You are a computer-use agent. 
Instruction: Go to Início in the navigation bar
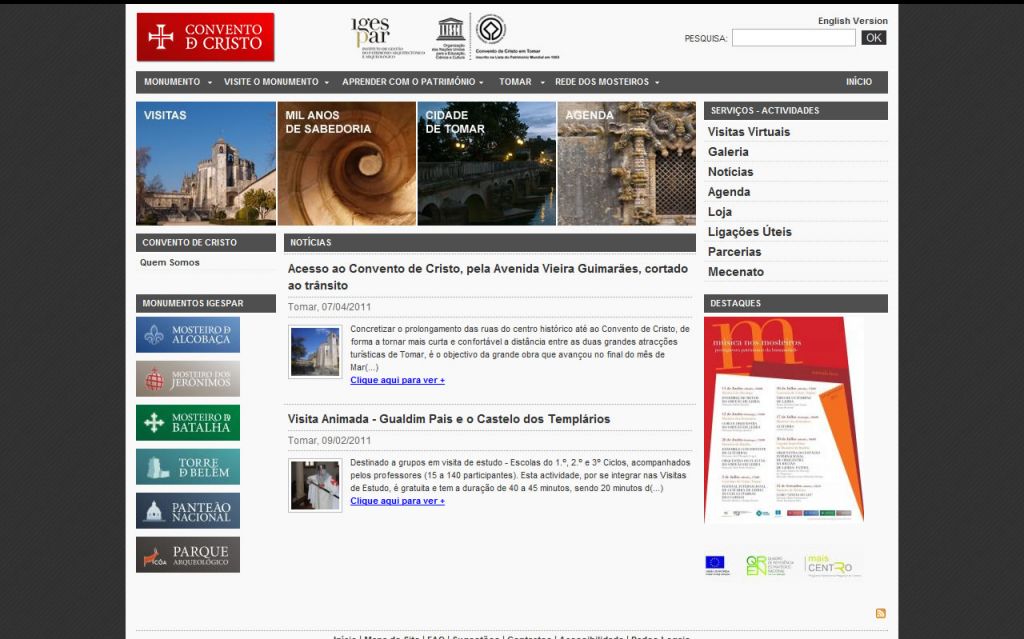[x=858, y=82]
